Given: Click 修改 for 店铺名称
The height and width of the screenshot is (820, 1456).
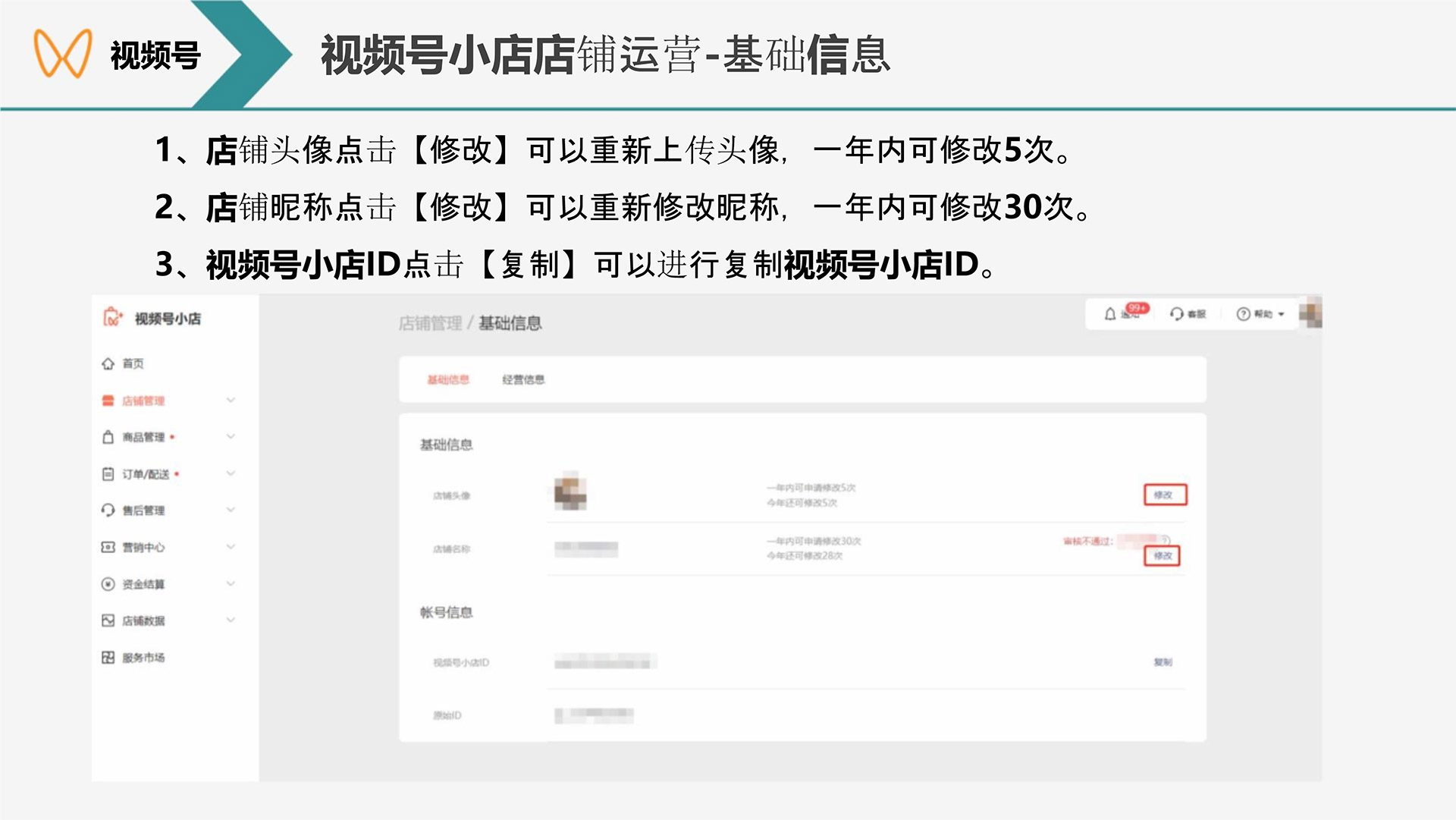Looking at the screenshot, I should click(1162, 556).
